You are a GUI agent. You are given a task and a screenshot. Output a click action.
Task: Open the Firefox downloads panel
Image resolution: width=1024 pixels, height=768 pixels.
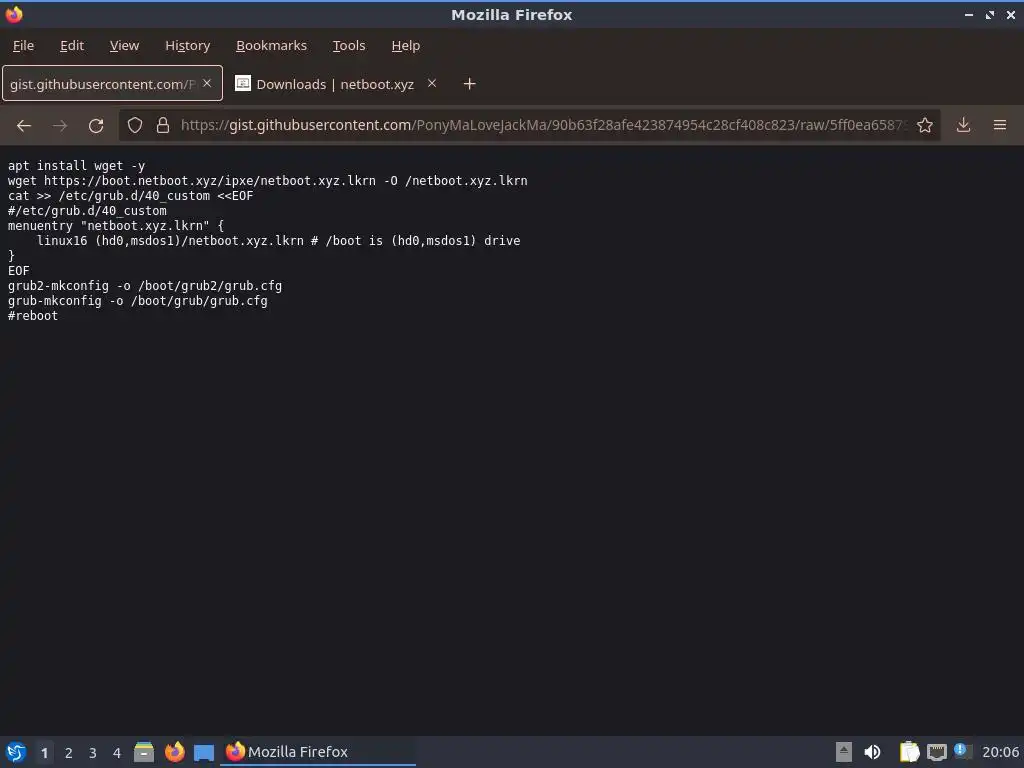coord(963,125)
